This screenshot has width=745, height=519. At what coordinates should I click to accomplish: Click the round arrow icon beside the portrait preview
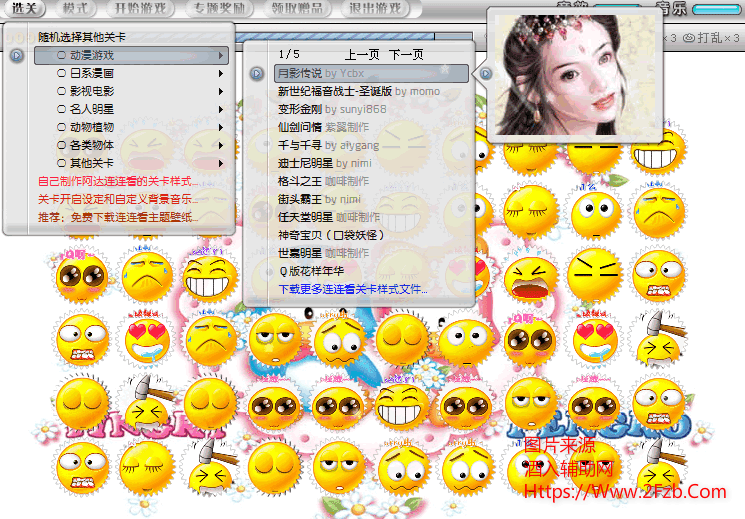[x=486, y=73]
